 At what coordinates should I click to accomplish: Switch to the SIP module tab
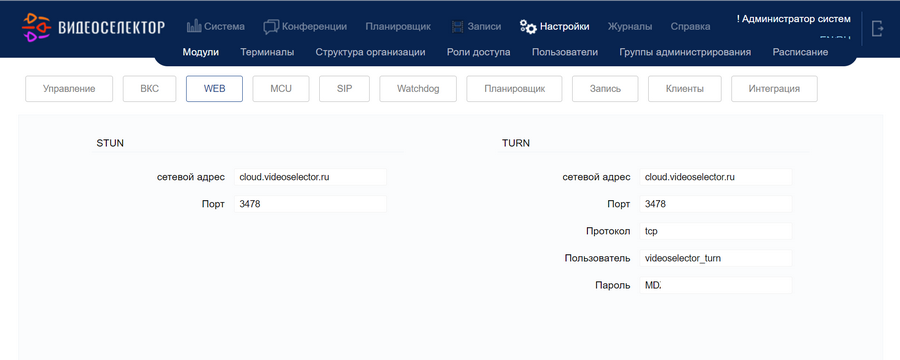point(344,89)
